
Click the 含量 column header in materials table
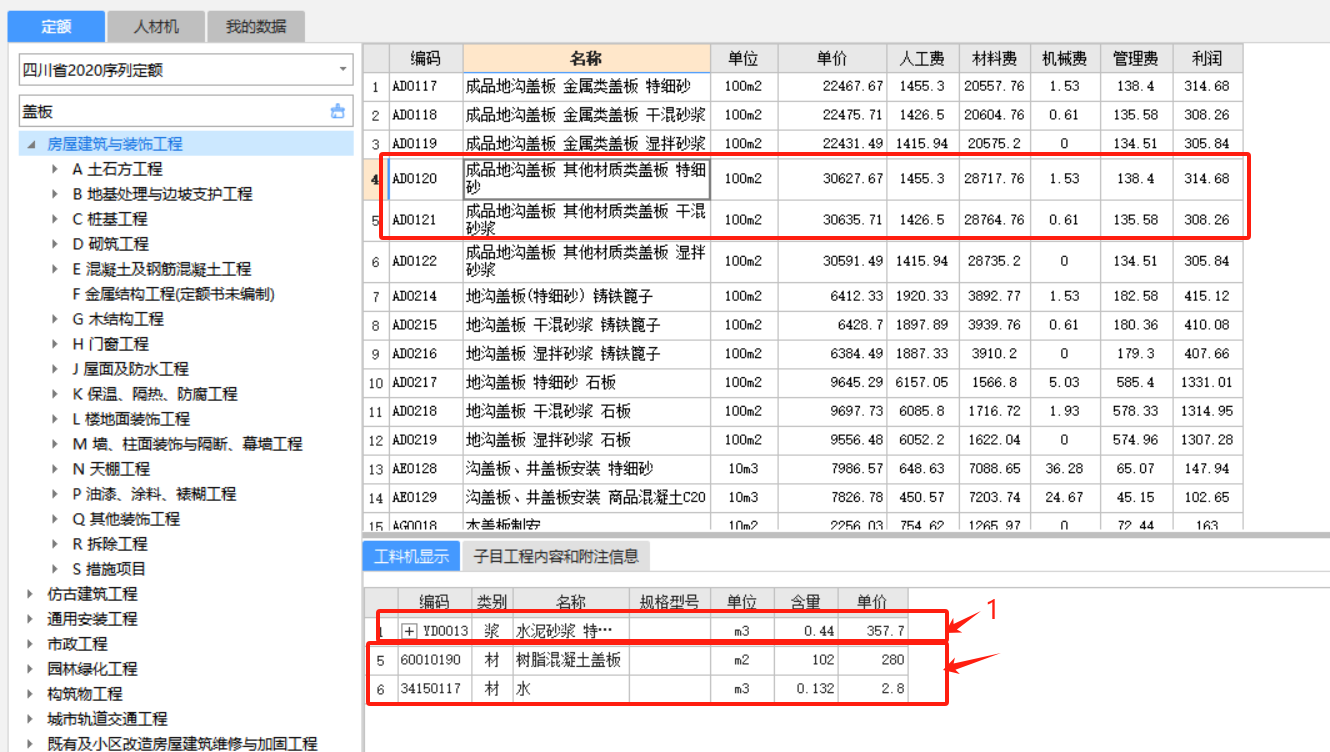click(x=806, y=602)
